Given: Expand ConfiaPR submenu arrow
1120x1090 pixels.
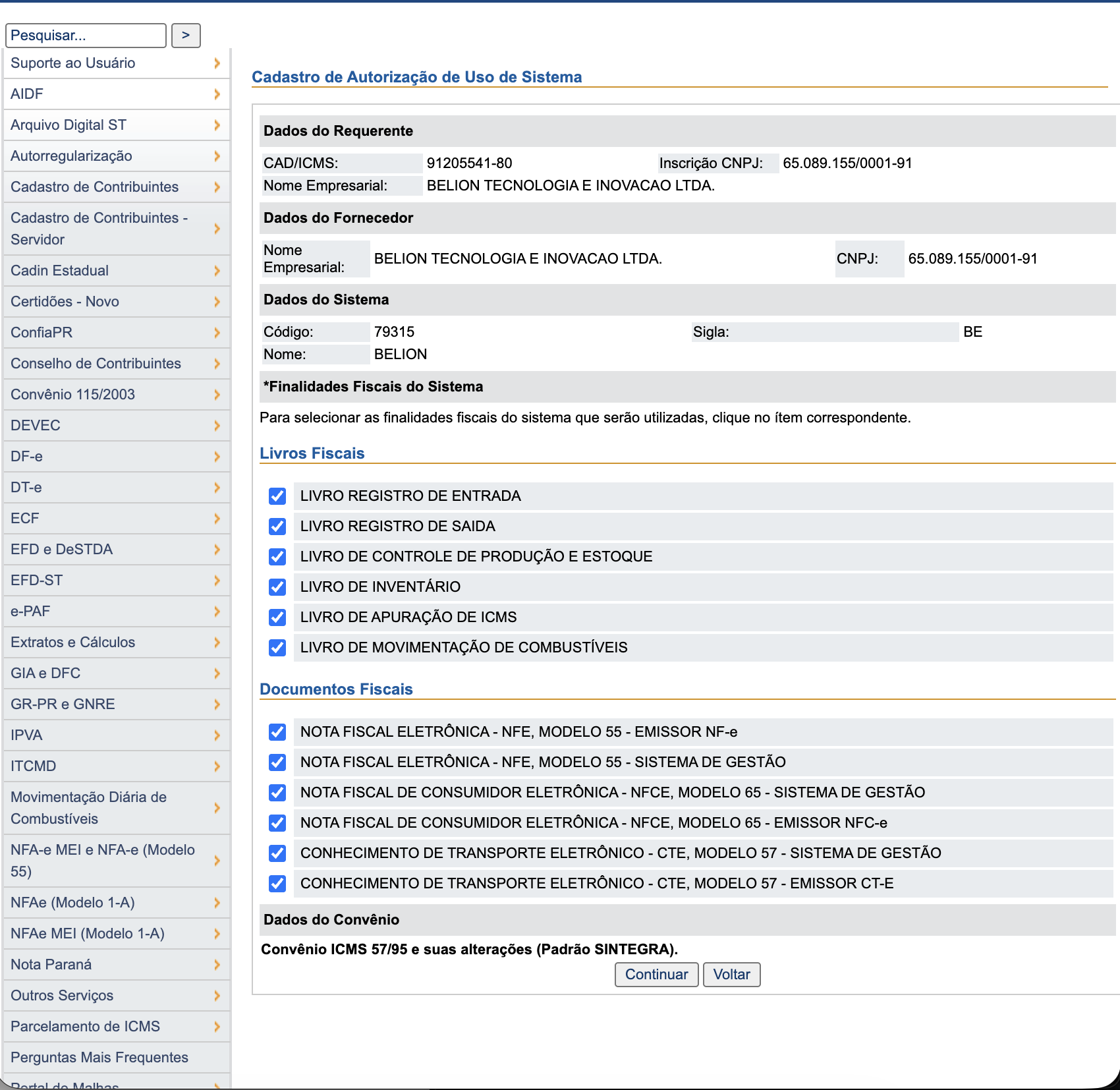Looking at the screenshot, I should click(217, 333).
